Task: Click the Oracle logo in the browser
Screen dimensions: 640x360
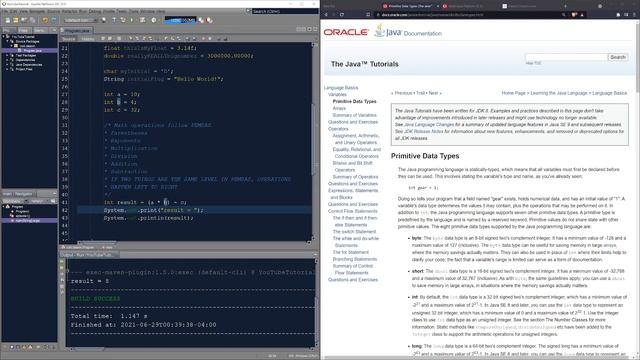Action: click(346, 32)
